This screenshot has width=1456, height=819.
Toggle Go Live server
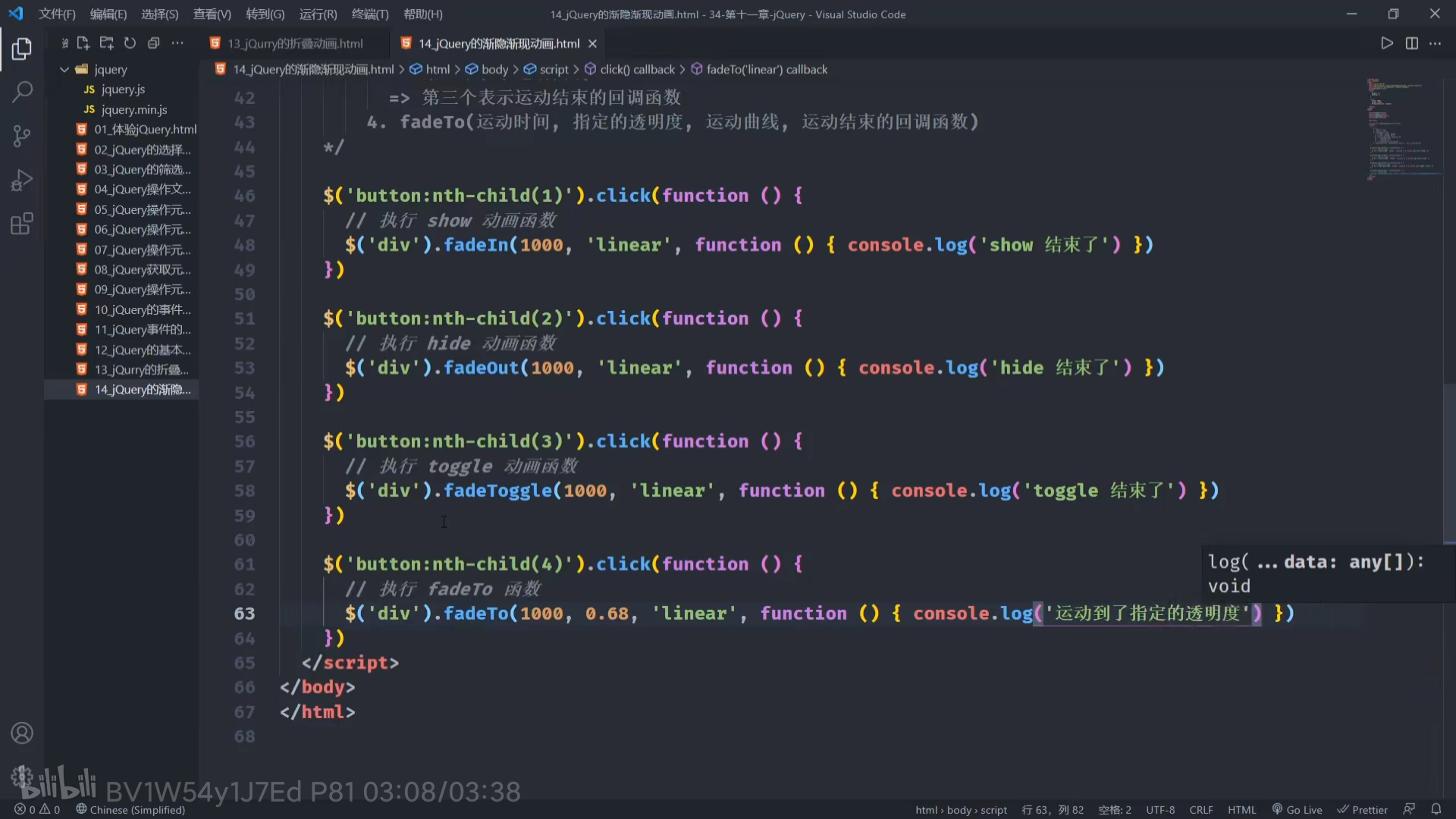pyautogui.click(x=1297, y=809)
